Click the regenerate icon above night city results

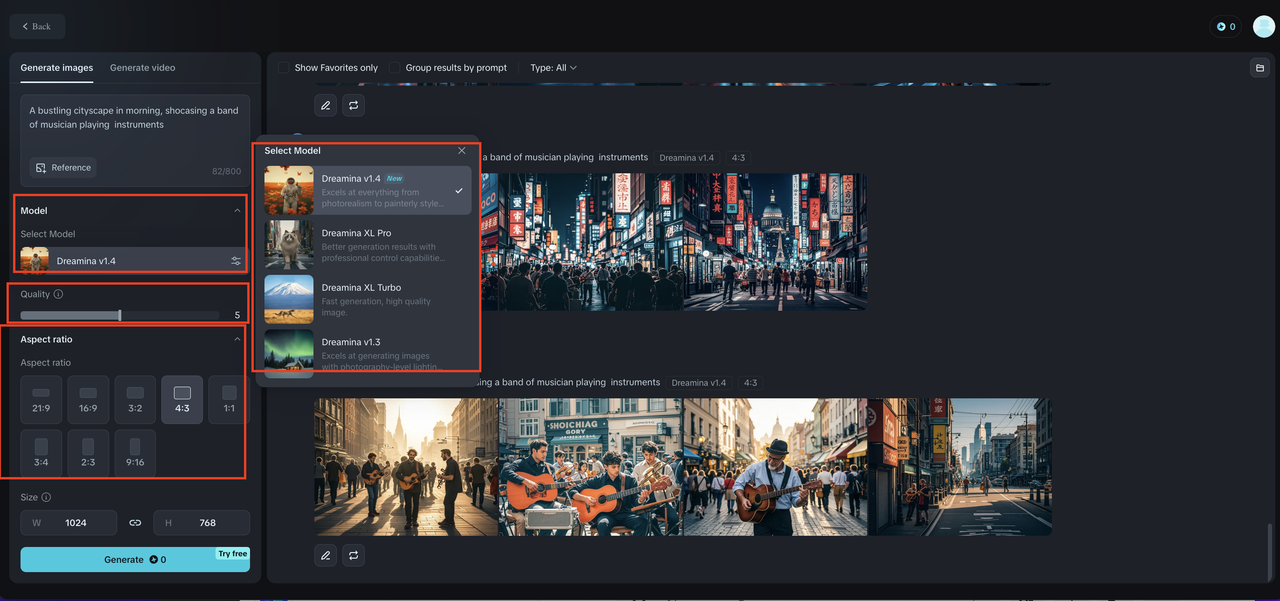point(353,105)
